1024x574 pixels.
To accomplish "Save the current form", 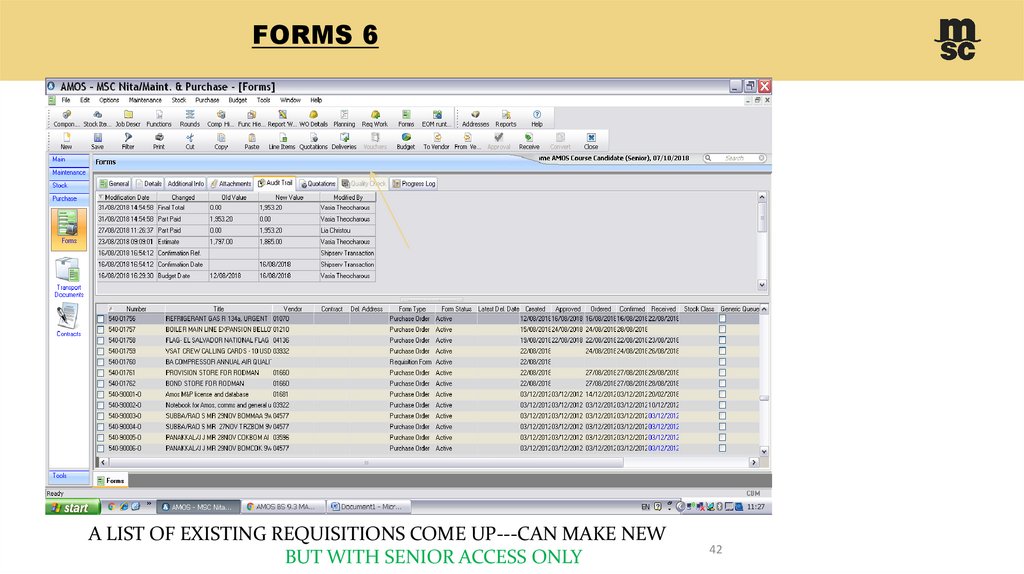I will [97, 141].
